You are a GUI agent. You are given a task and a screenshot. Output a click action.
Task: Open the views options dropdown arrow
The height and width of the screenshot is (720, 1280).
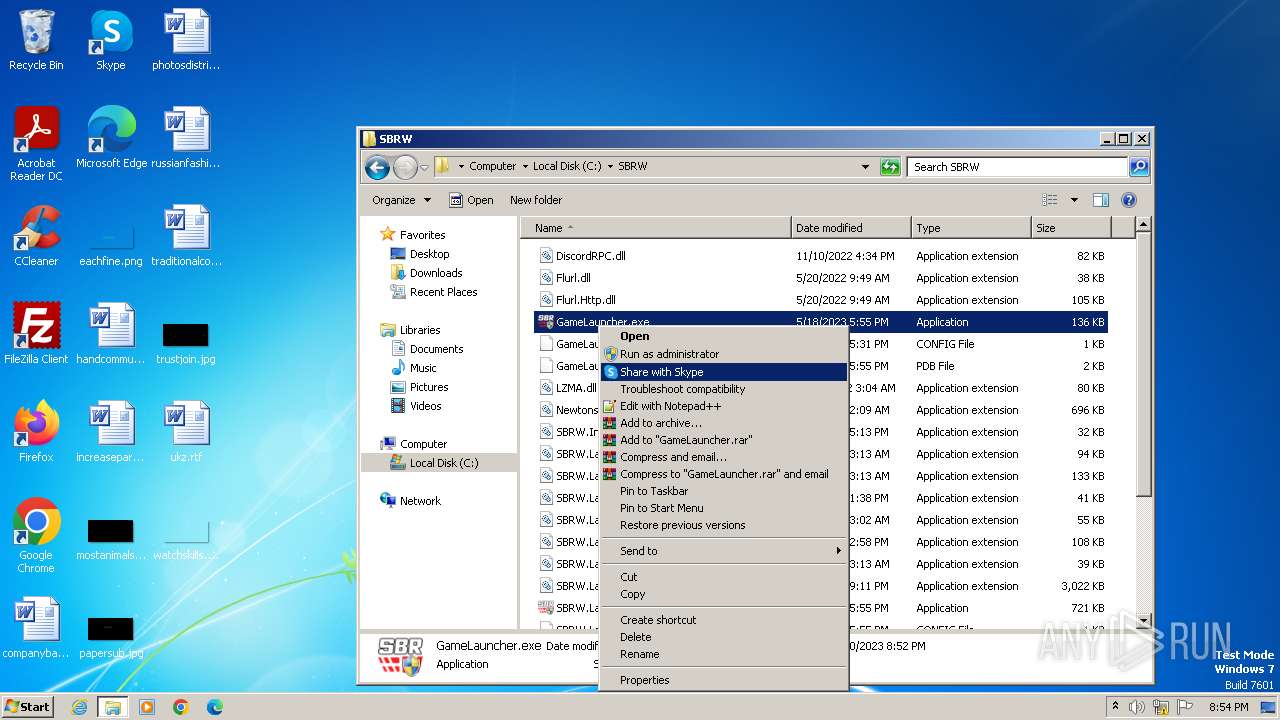point(1074,200)
